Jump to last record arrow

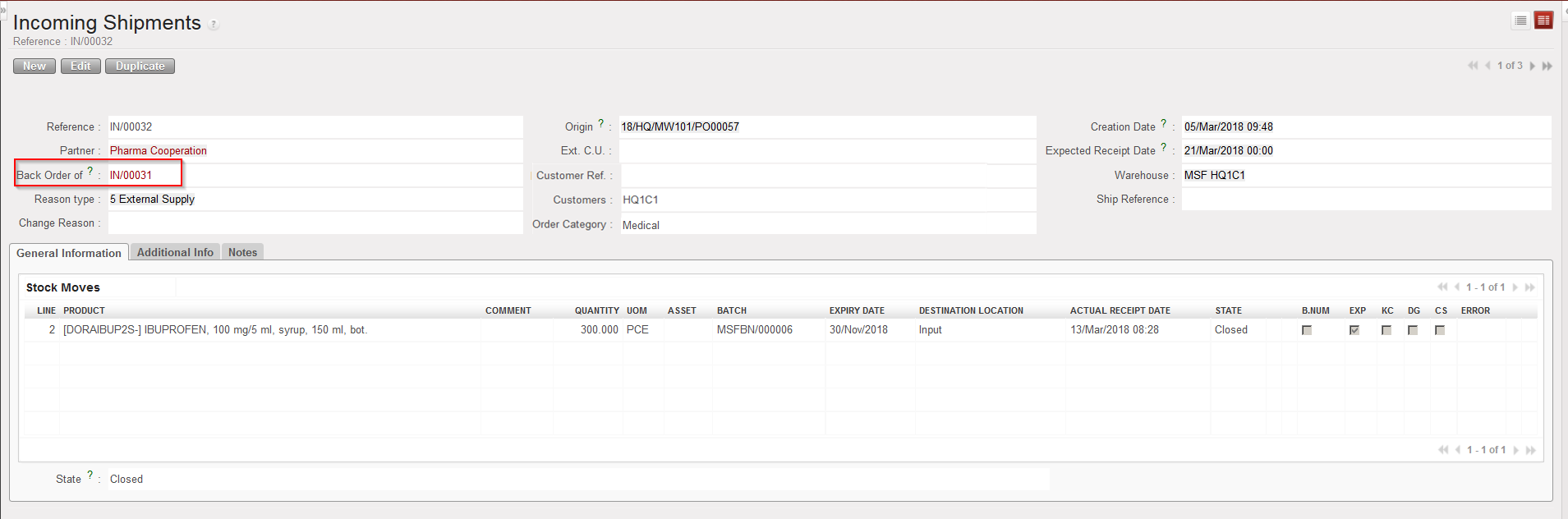(x=1547, y=66)
